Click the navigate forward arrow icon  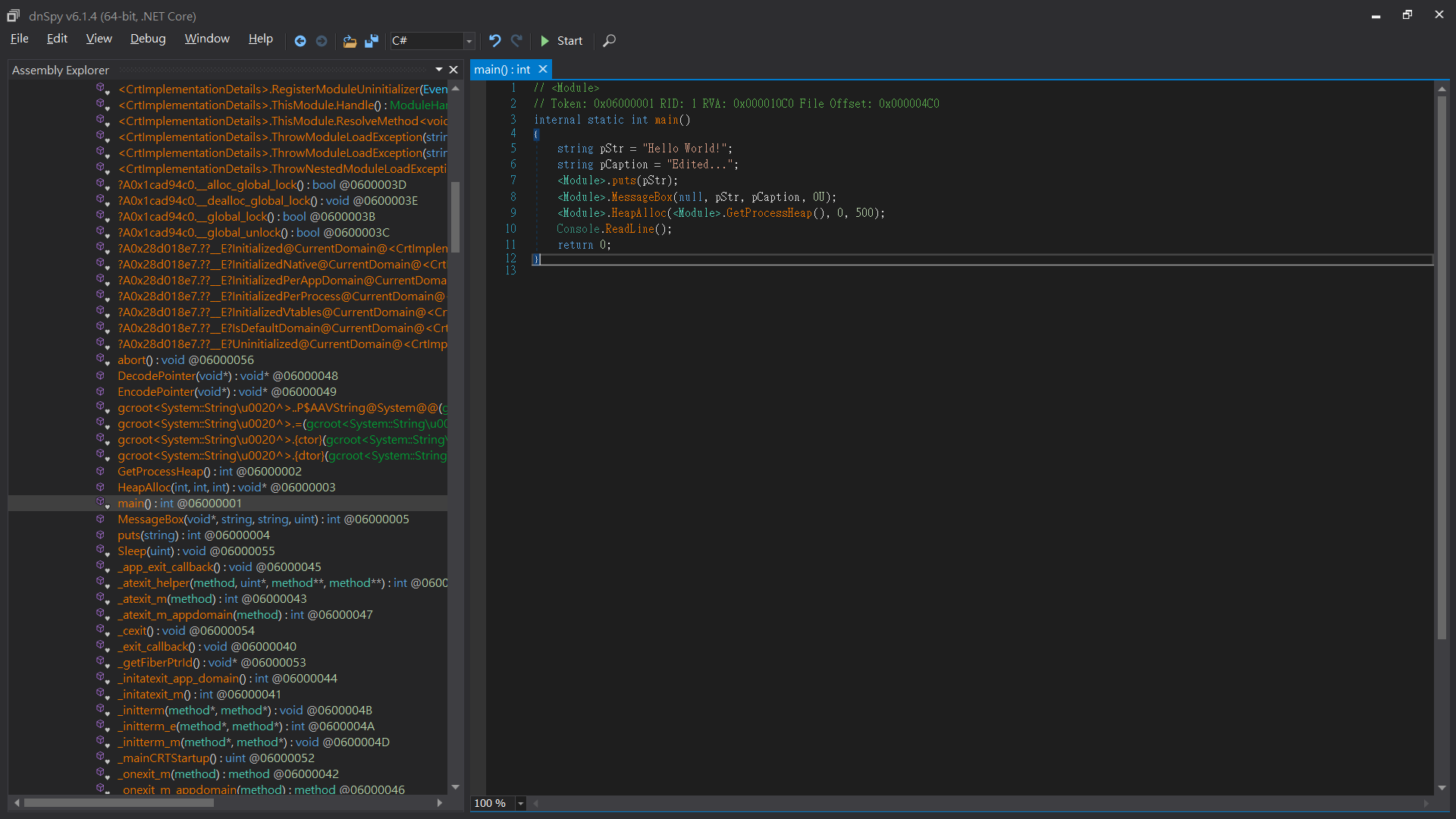point(322,41)
